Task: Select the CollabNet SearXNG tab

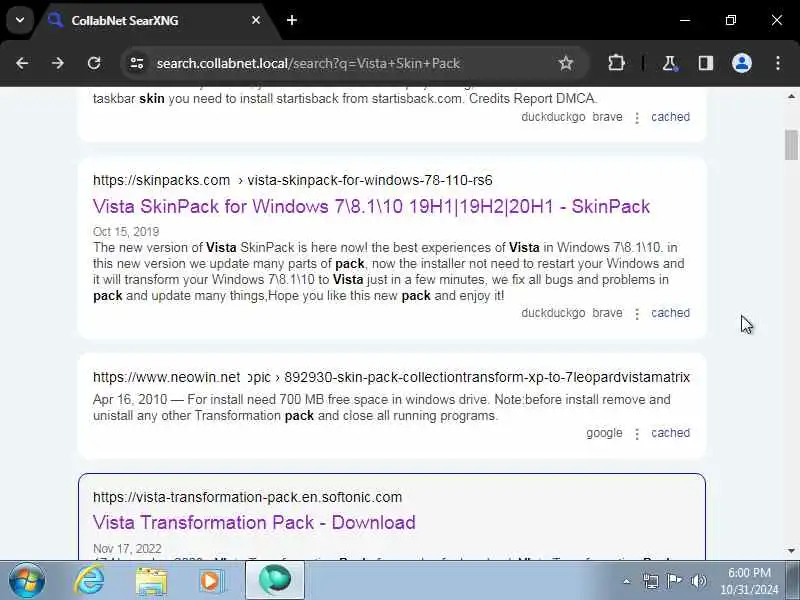Action: click(x=153, y=20)
